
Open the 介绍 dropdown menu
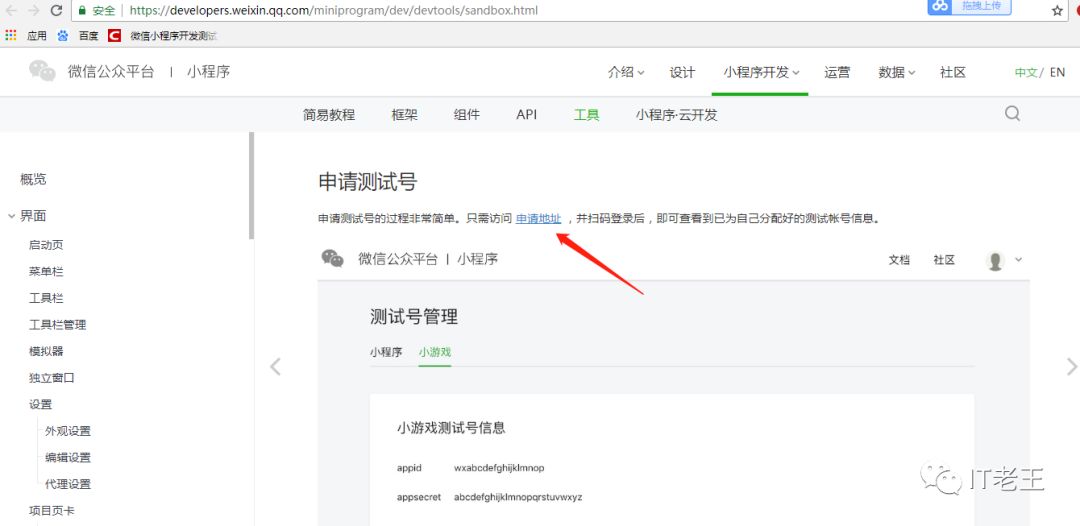(625, 72)
